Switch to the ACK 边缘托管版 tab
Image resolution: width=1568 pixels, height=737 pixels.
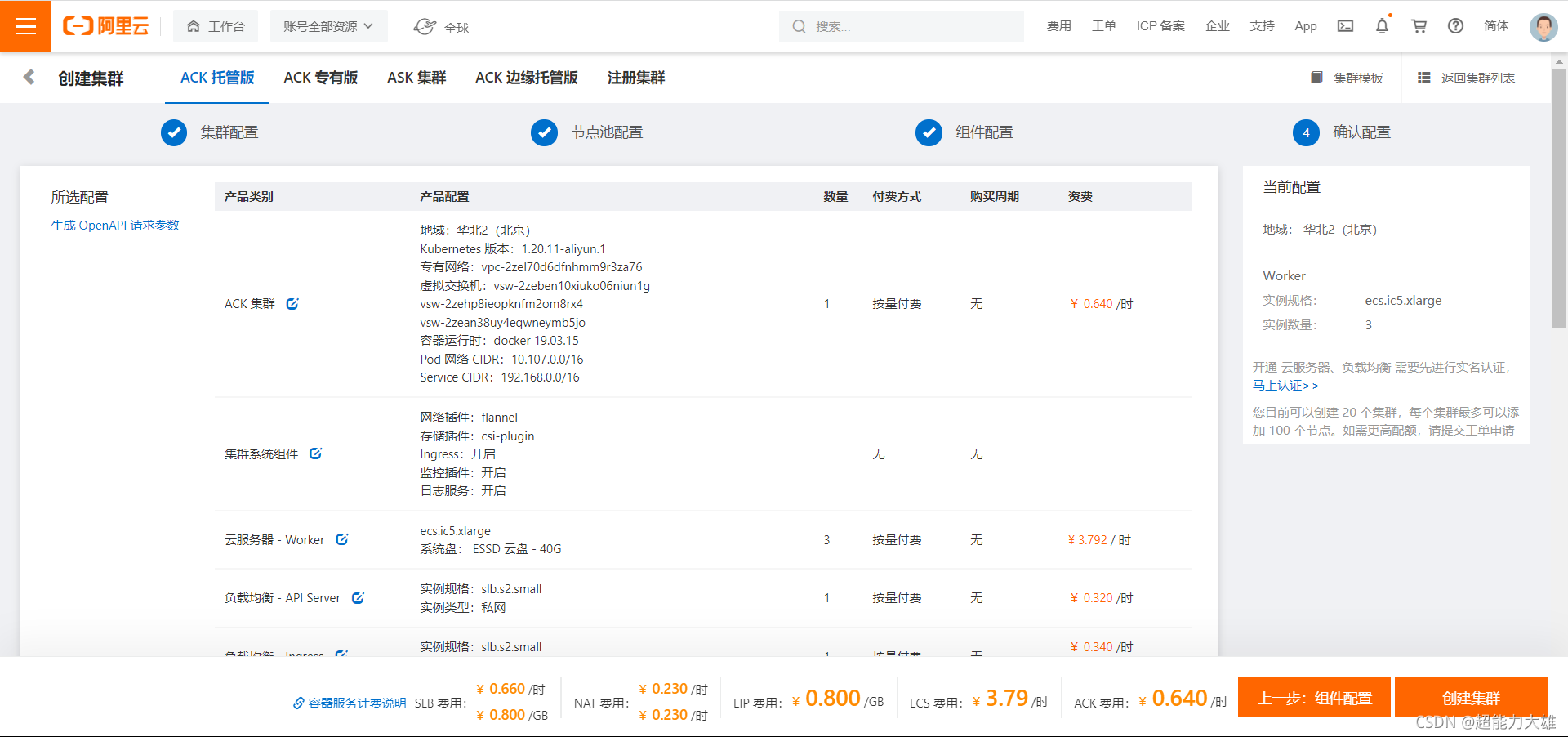527,78
